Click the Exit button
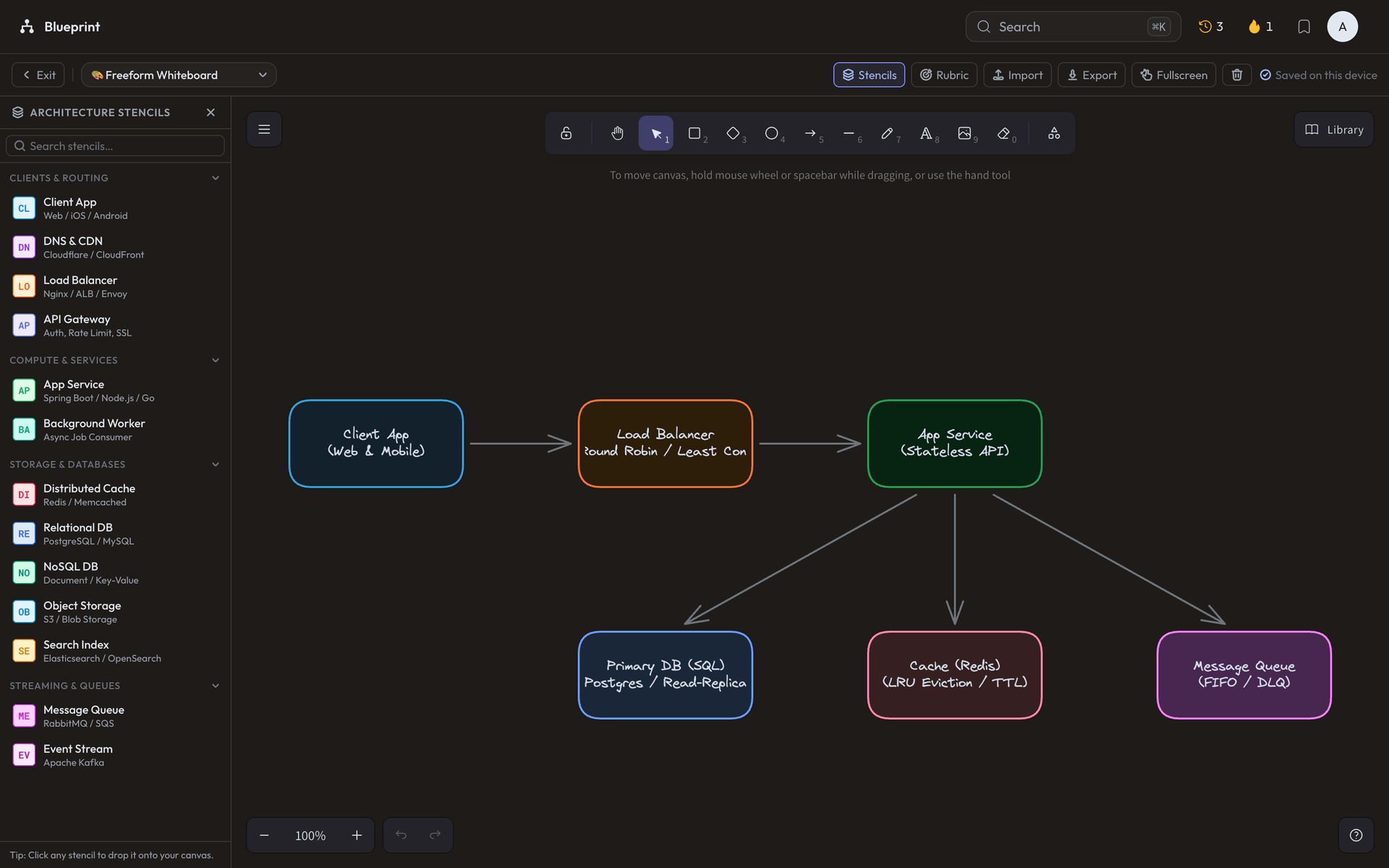Image resolution: width=1389 pixels, height=868 pixels. 38,75
